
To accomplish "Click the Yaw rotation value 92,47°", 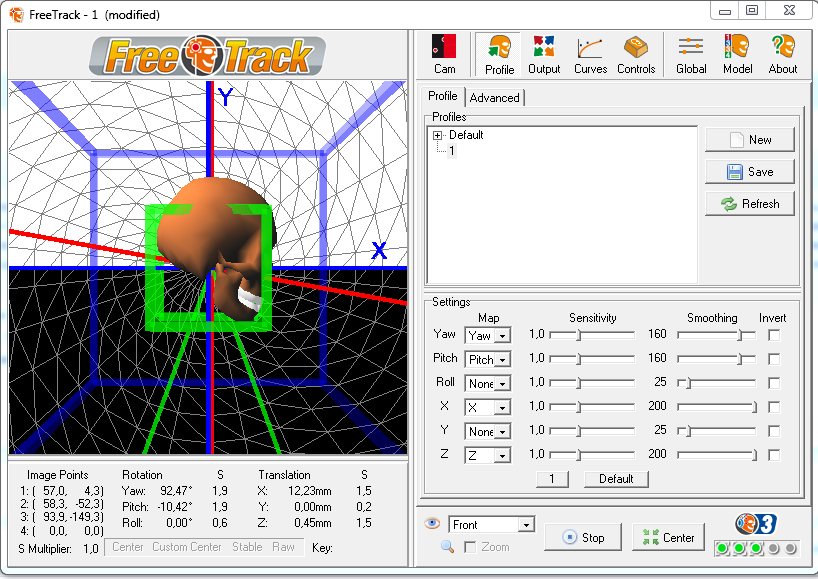I will 176,491.
